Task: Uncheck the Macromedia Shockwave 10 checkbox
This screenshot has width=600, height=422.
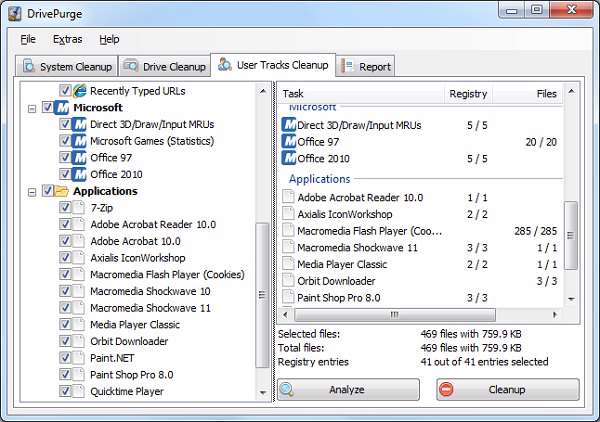Action: coord(65,291)
